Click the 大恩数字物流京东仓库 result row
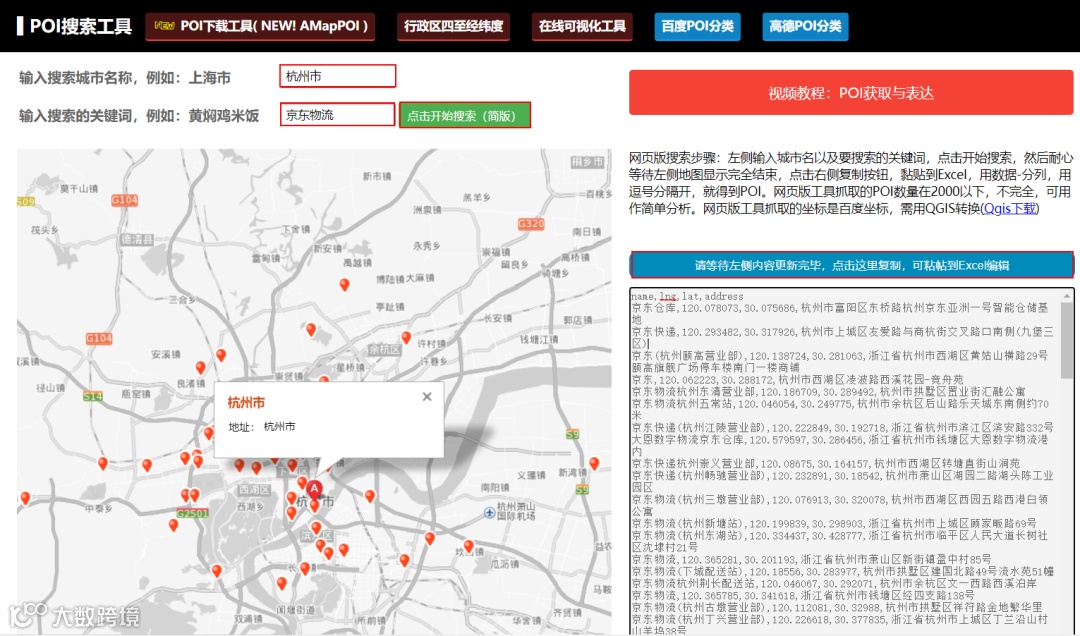This screenshot has width=1080, height=636. coord(840,445)
